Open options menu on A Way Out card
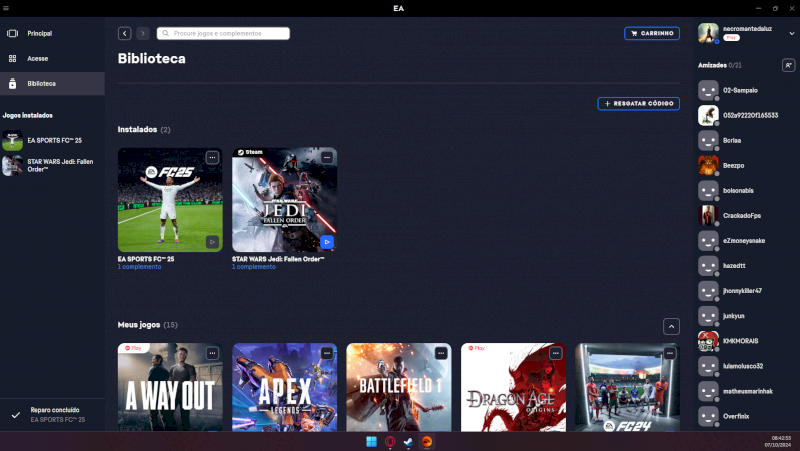Viewport: 800px width, 451px height. coord(212,353)
